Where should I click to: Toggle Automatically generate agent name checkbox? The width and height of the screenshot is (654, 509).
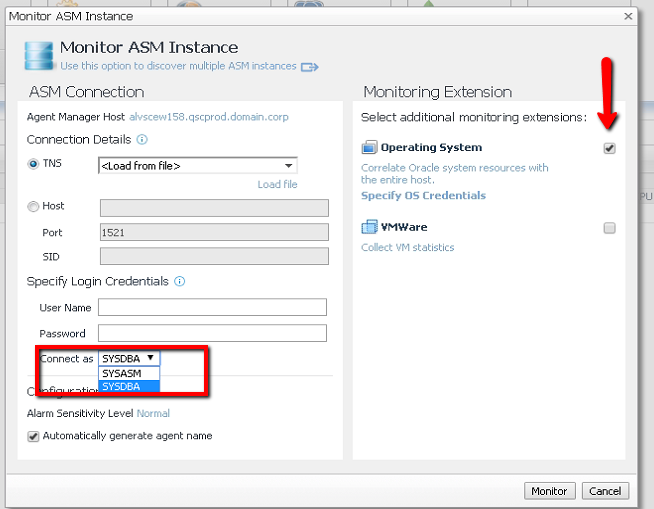pos(33,436)
